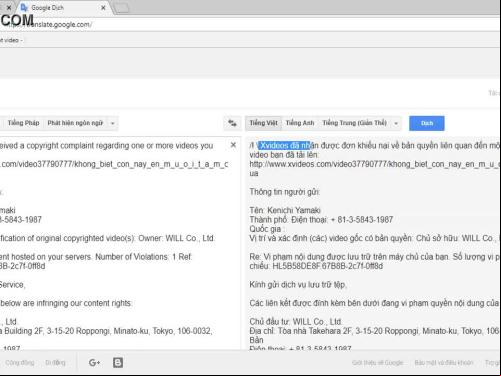Select Tiếng Trung (Giản Thể) target language
Screen dimensions: 501x376
pyautogui.click(x=354, y=123)
